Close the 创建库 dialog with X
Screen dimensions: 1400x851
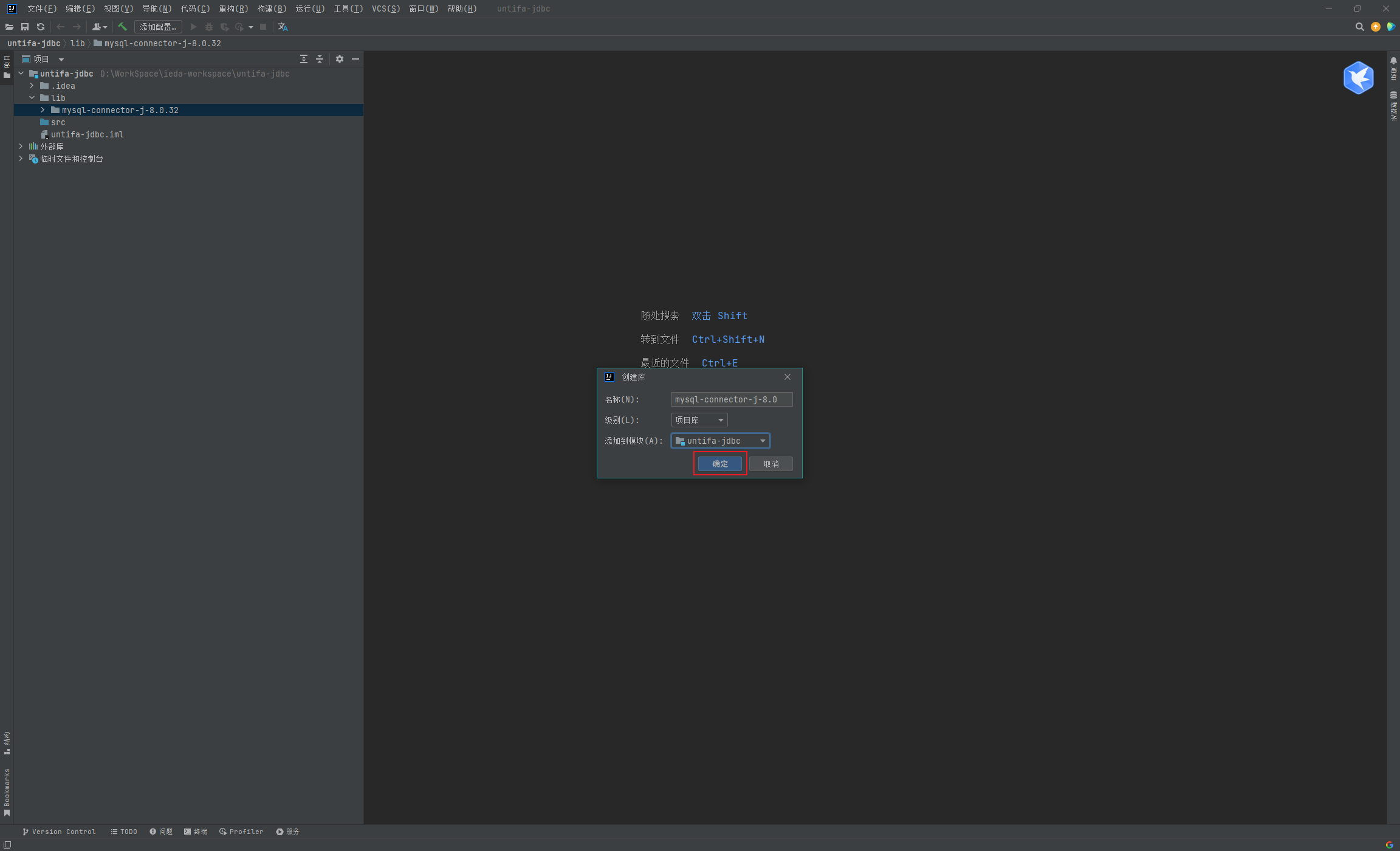pos(787,377)
